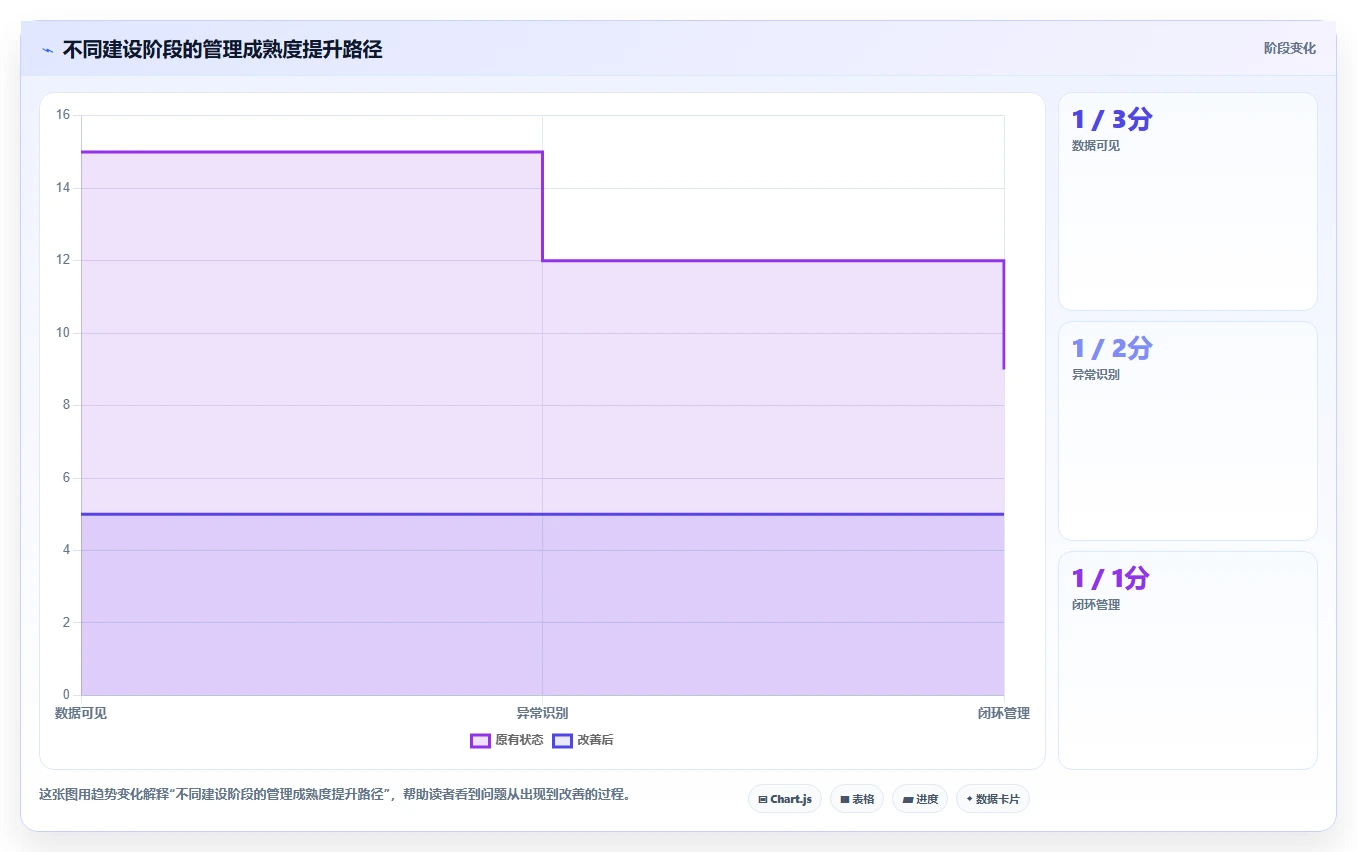
Task: Click the y-axis tick label 2
Action: click(x=66, y=623)
